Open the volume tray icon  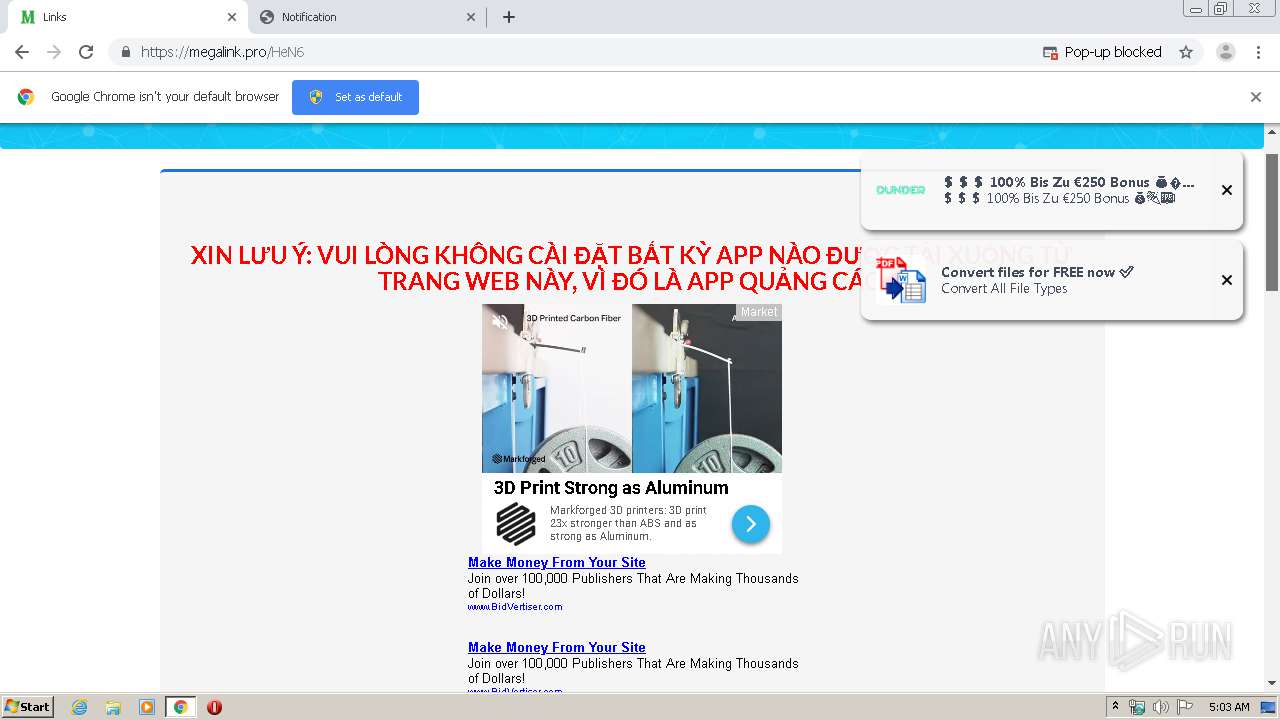pyautogui.click(x=1160, y=707)
